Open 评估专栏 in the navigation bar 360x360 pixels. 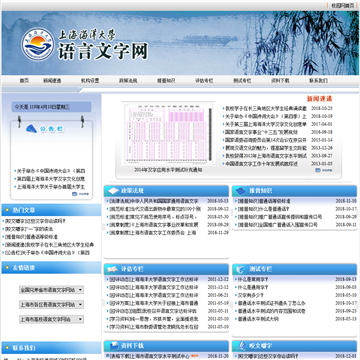point(204,81)
